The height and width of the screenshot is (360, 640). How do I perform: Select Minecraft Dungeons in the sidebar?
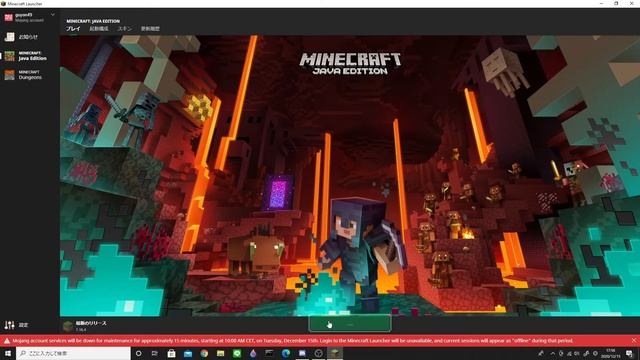[x=29, y=75]
